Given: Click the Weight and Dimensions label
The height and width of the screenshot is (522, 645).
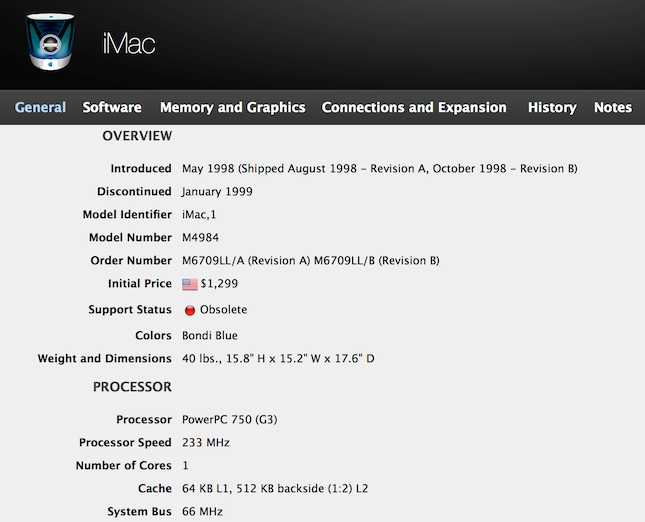Looking at the screenshot, I should (104, 359).
